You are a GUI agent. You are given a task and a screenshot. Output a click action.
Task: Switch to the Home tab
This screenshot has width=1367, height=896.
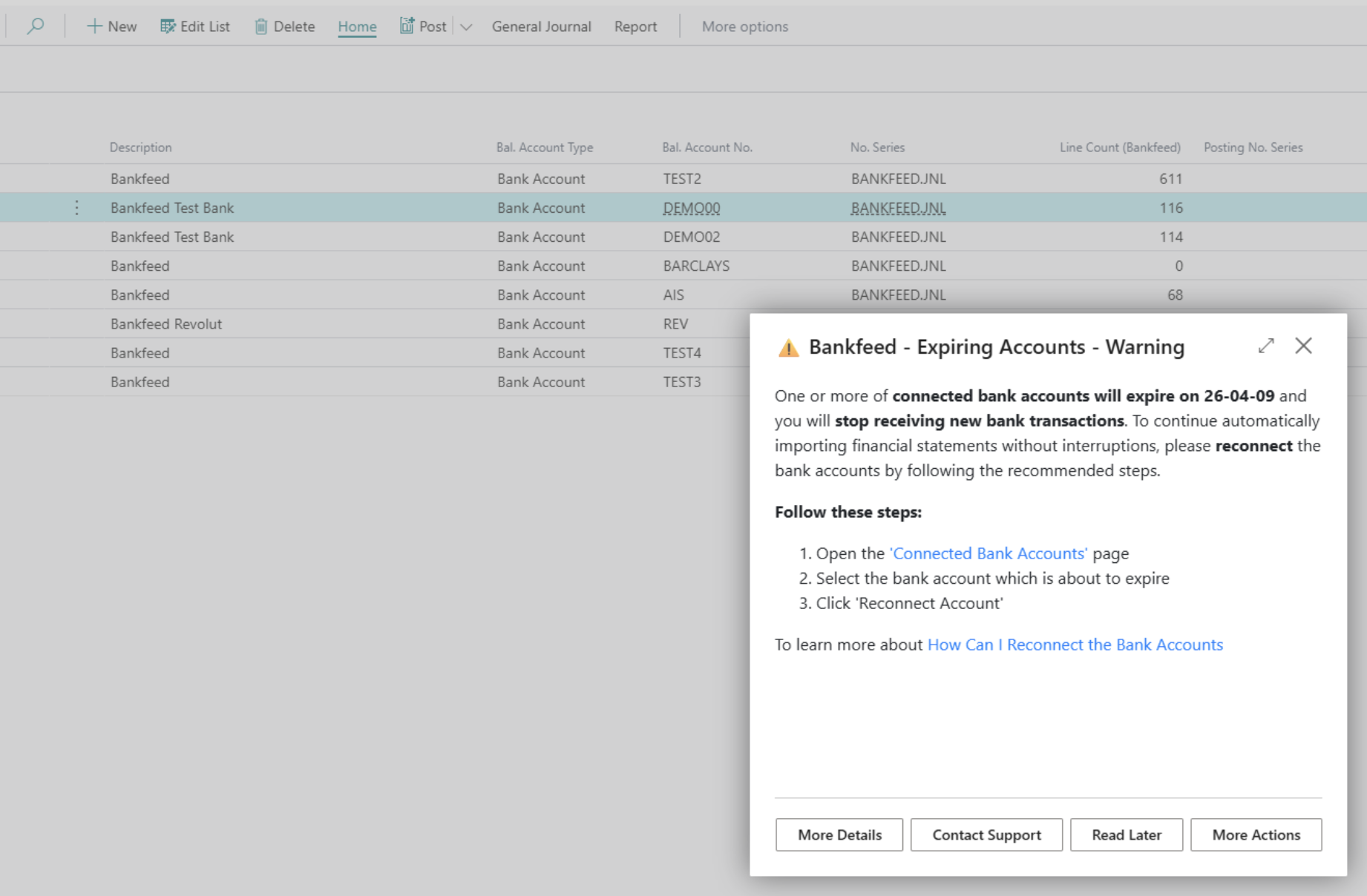click(x=357, y=27)
